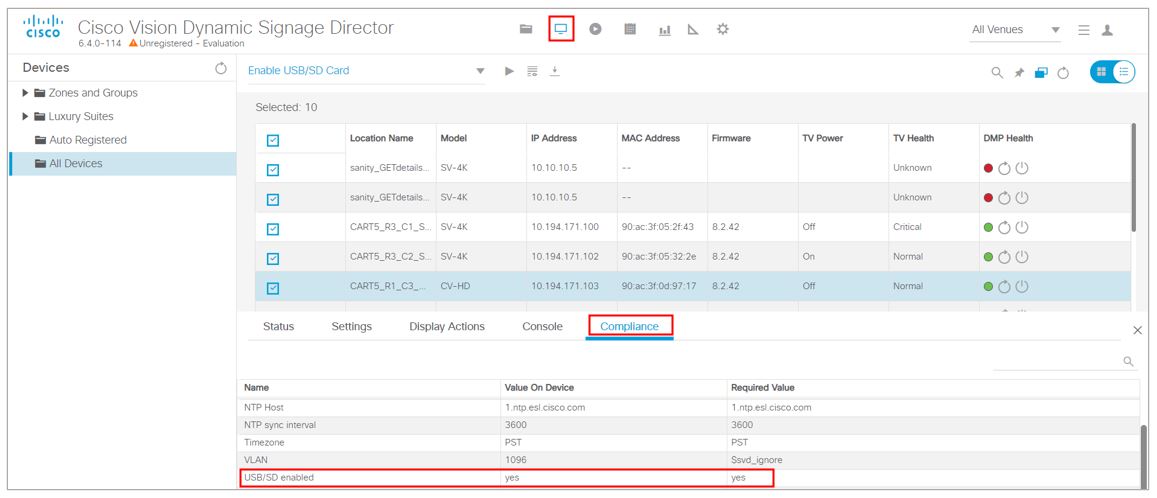The image size is (1157, 498).
Task: Switch to the Compliance tab
Action: (x=629, y=327)
